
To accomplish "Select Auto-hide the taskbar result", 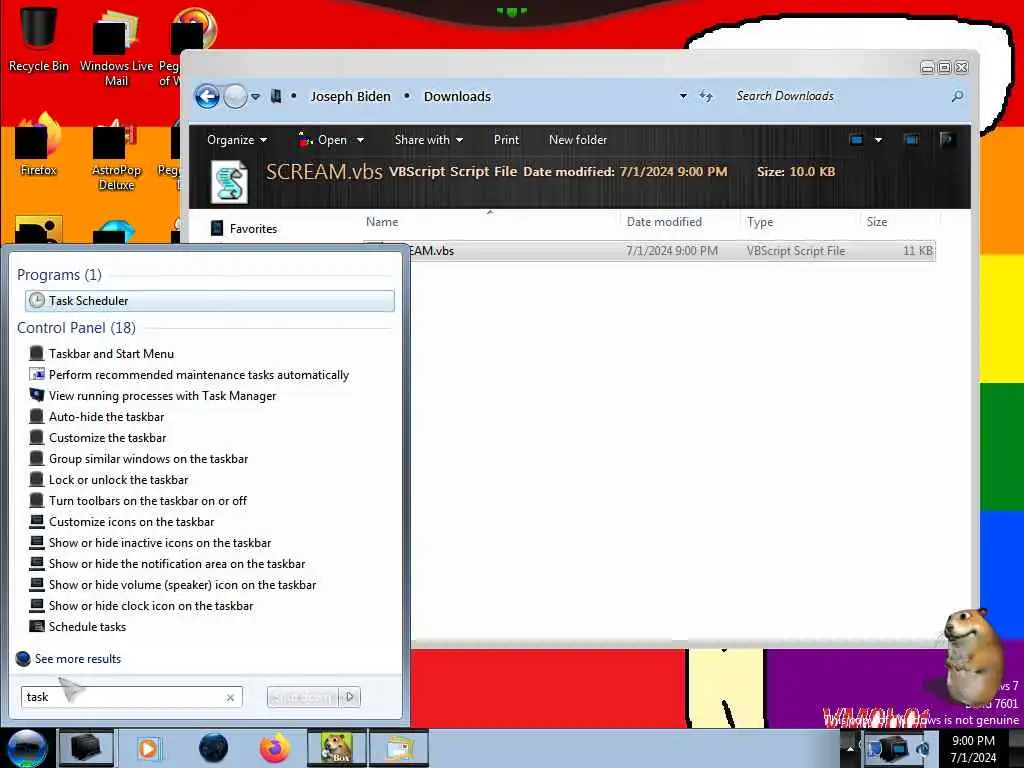I will tap(97, 417).
